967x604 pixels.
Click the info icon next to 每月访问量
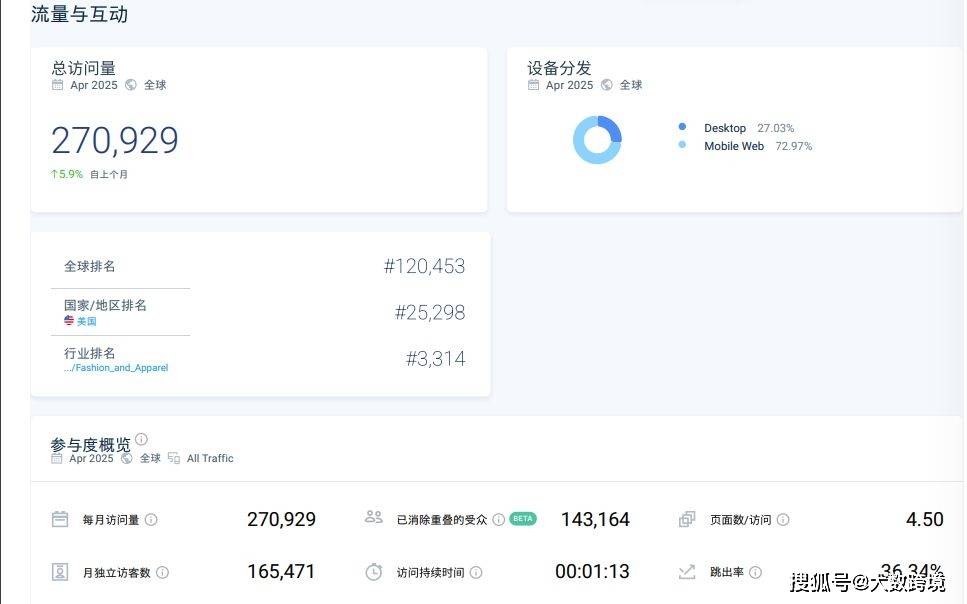coord(151,520)
